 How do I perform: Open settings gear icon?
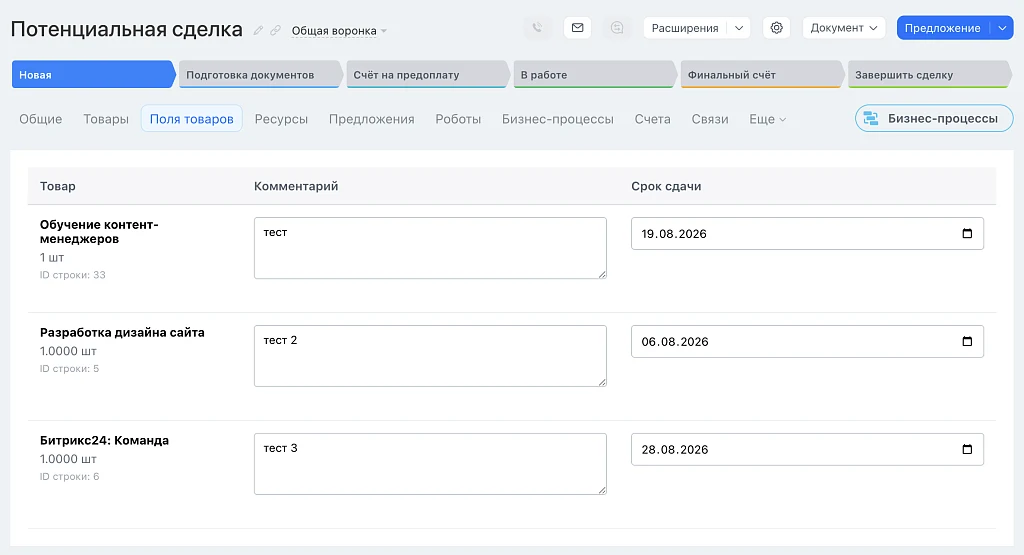[776, 28]
